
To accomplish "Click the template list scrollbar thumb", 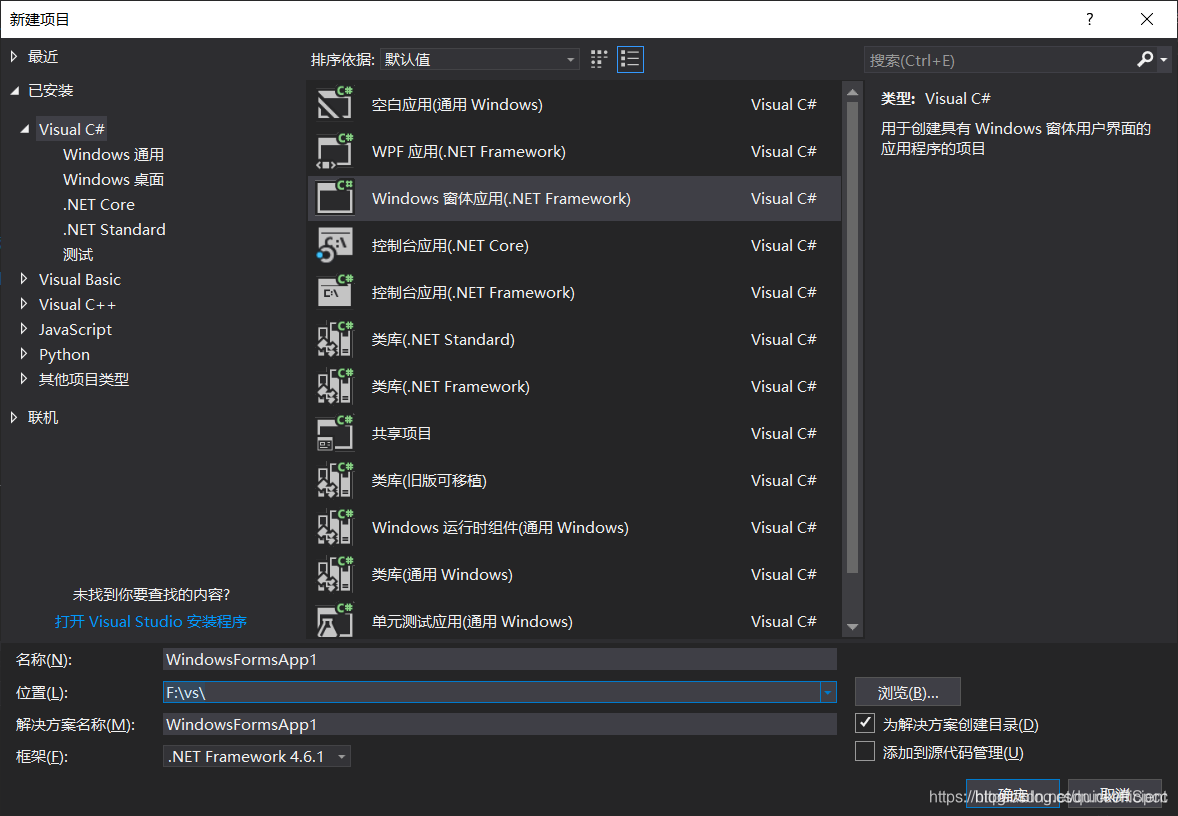I will point(852,337).
